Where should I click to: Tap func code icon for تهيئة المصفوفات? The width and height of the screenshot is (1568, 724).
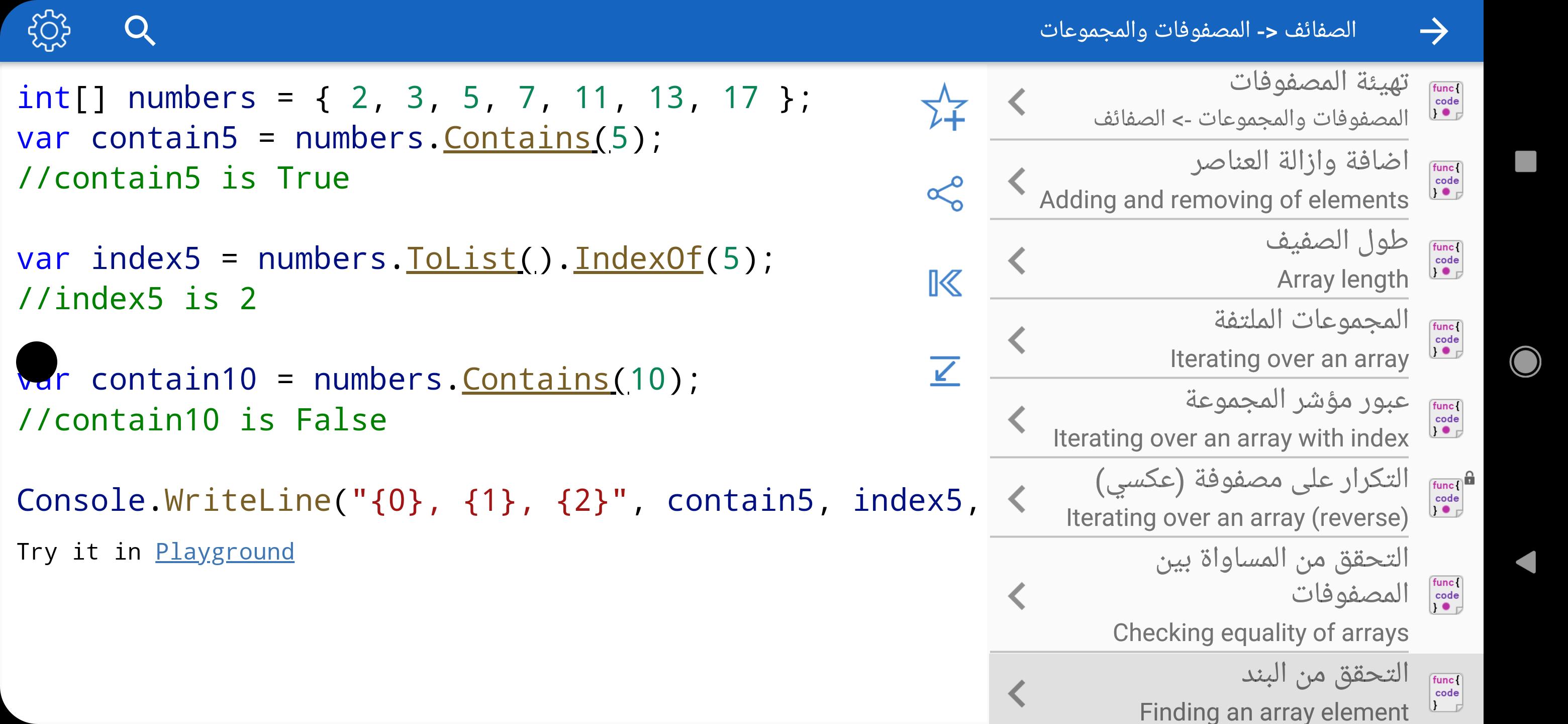tap(1446, 101)
